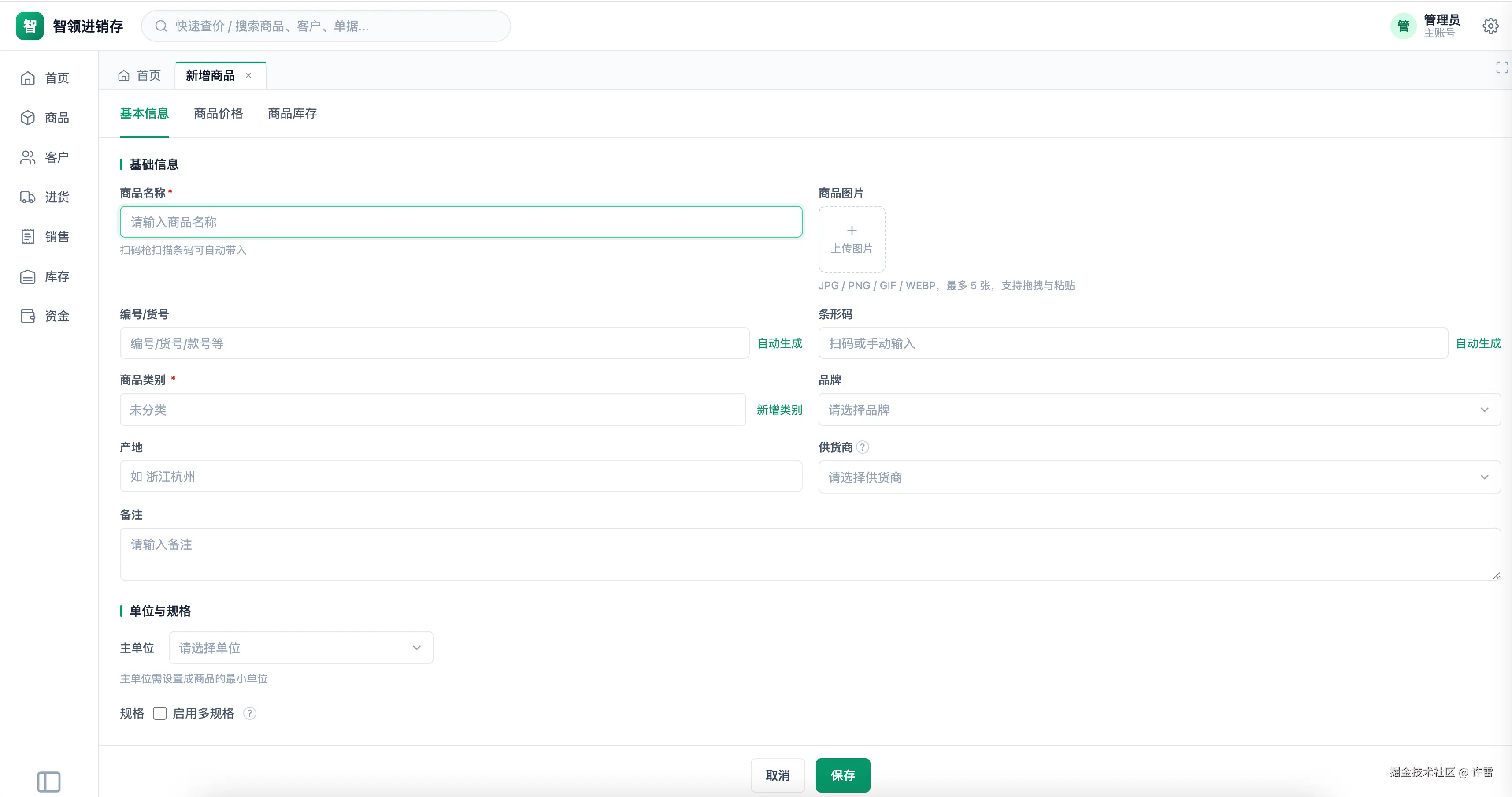Screen dimensions: 1512x797
Task: Collapse the sidebar with the panel icon
Action: coord(49,782)
